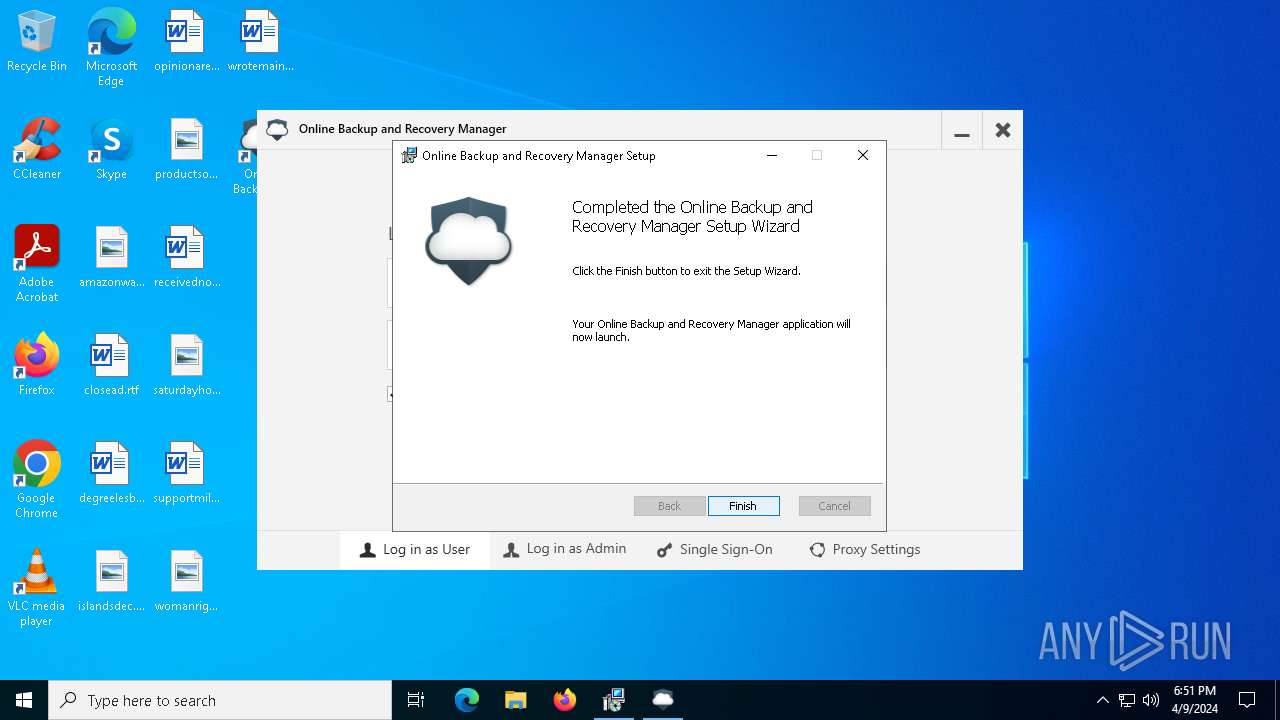The height and width of the screenshot is (720, 1280).
Task: Launch Firefox from the taskbar
Action: tap(565, 700)
